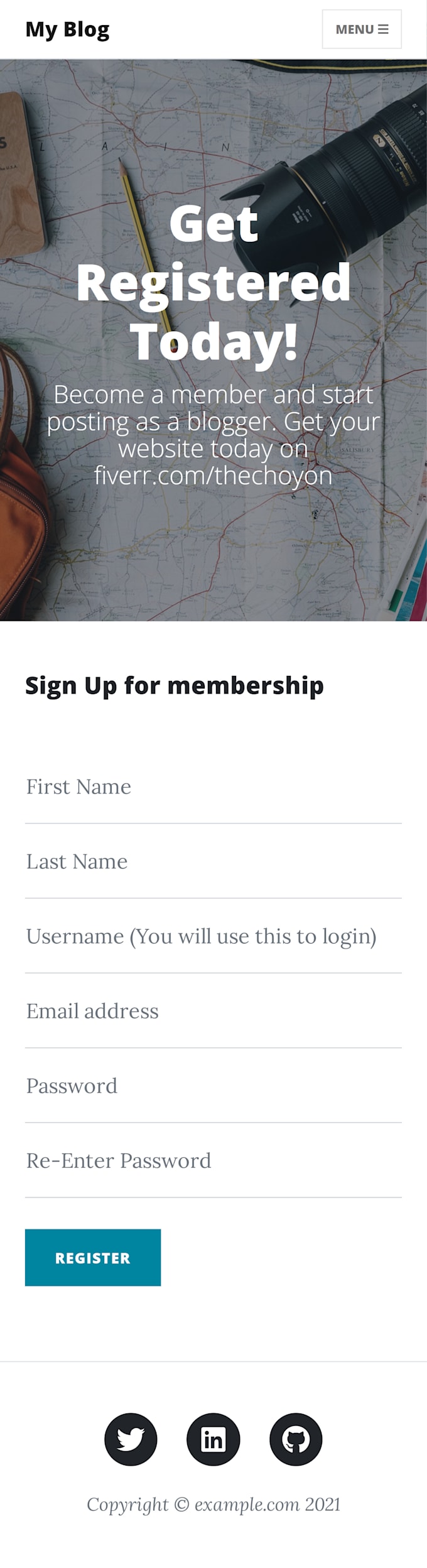Viewport: 427px width, 1568px height.
Task: Click the Password field
Action: [x=213, y=1086]
